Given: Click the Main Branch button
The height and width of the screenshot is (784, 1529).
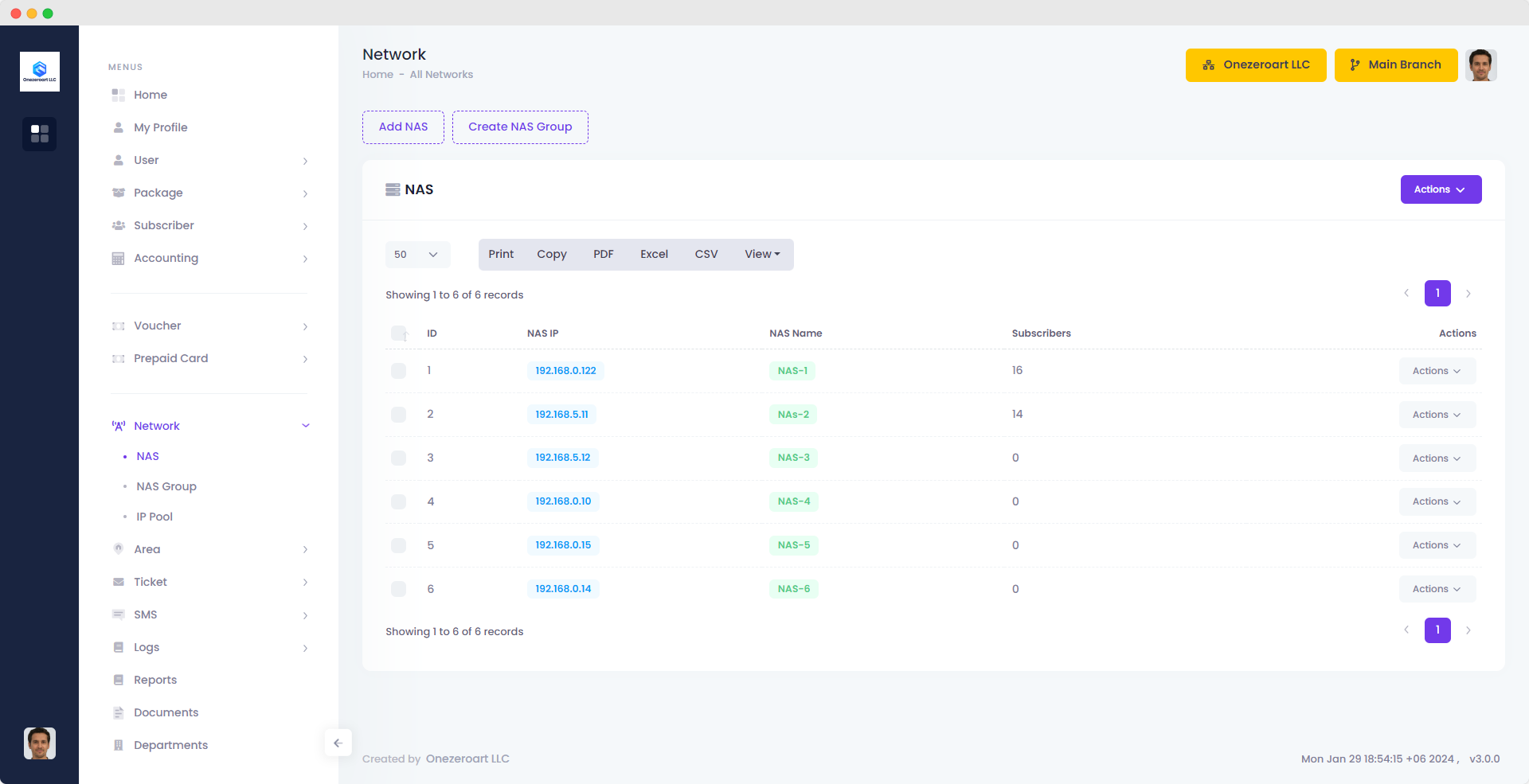Looking at the screenshot, I should point(1396,65).
